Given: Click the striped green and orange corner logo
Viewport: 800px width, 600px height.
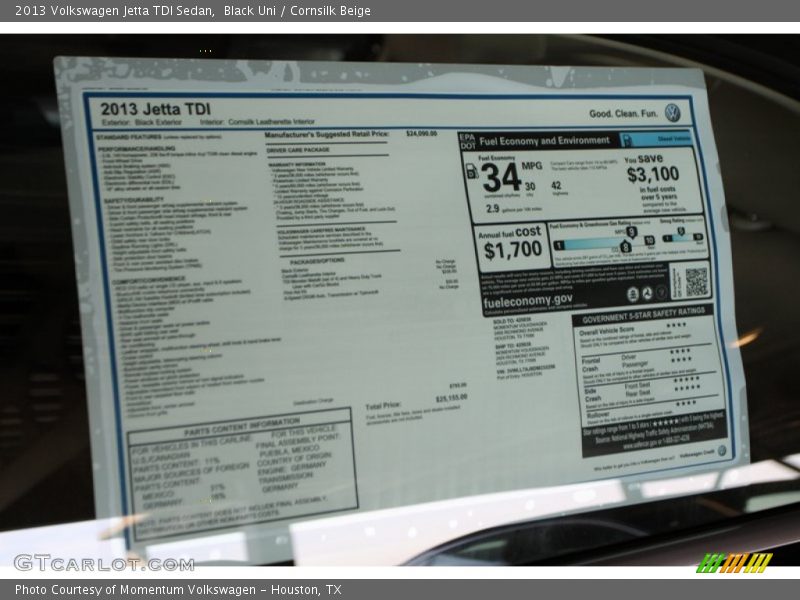Looking at the screenshot, I should 733,563.
